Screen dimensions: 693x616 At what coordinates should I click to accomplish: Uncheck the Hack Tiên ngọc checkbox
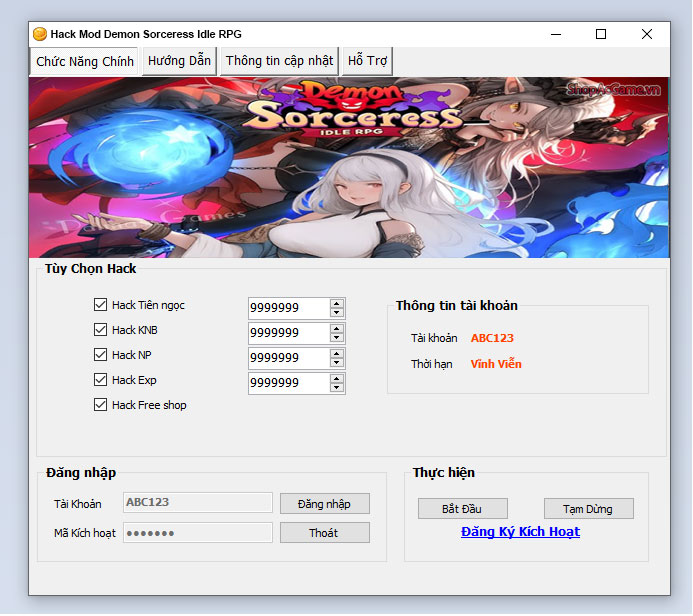(x=100, y=305)
